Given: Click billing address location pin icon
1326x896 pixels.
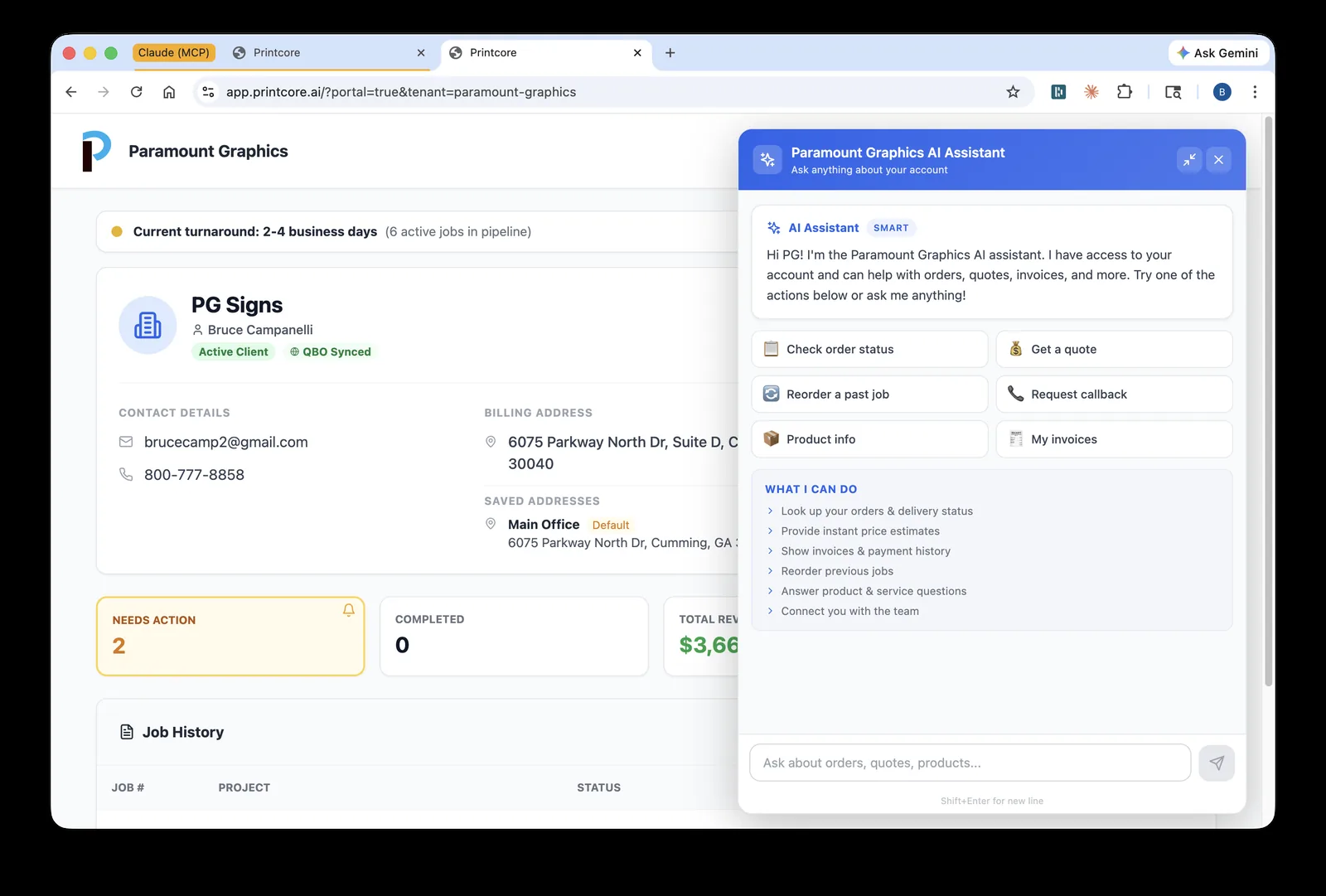Looking at the screenshot, I should point(491,442).
